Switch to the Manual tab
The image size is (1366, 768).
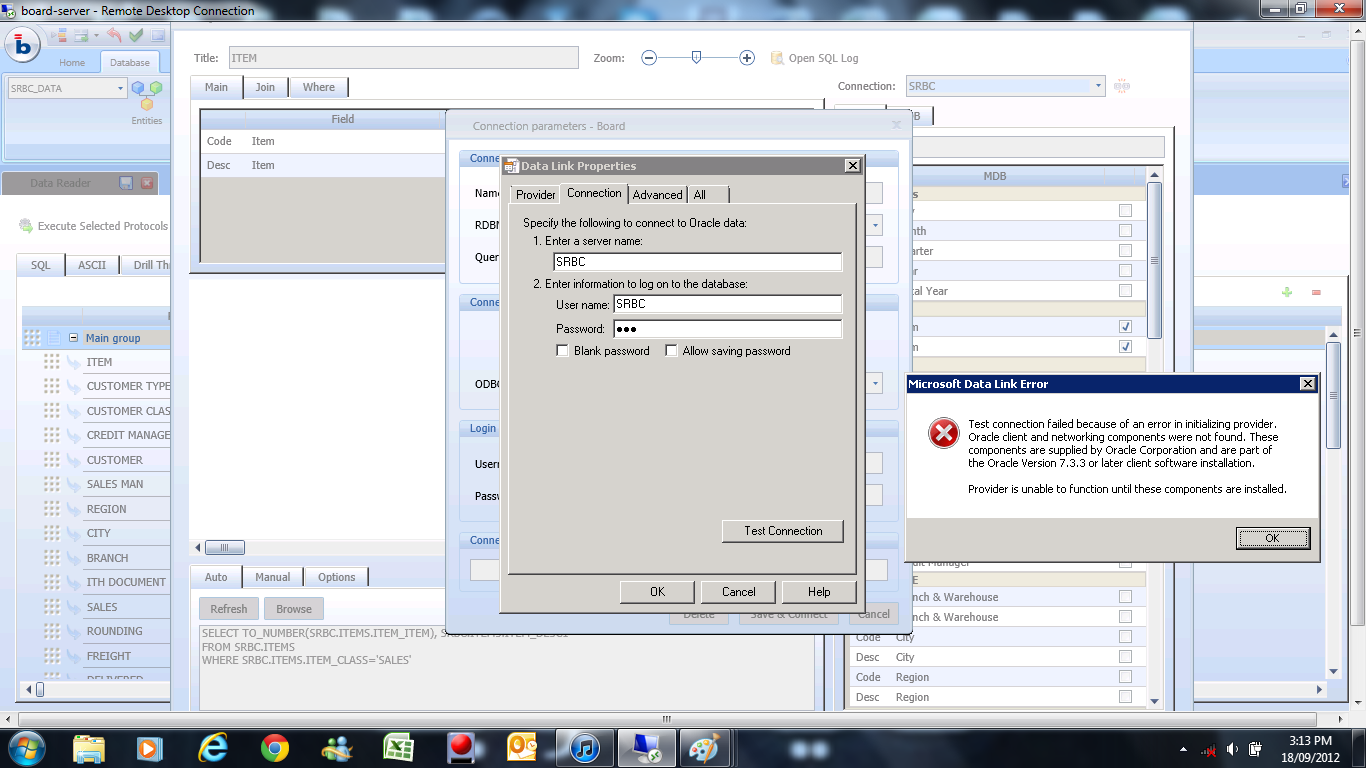[272, 577]
